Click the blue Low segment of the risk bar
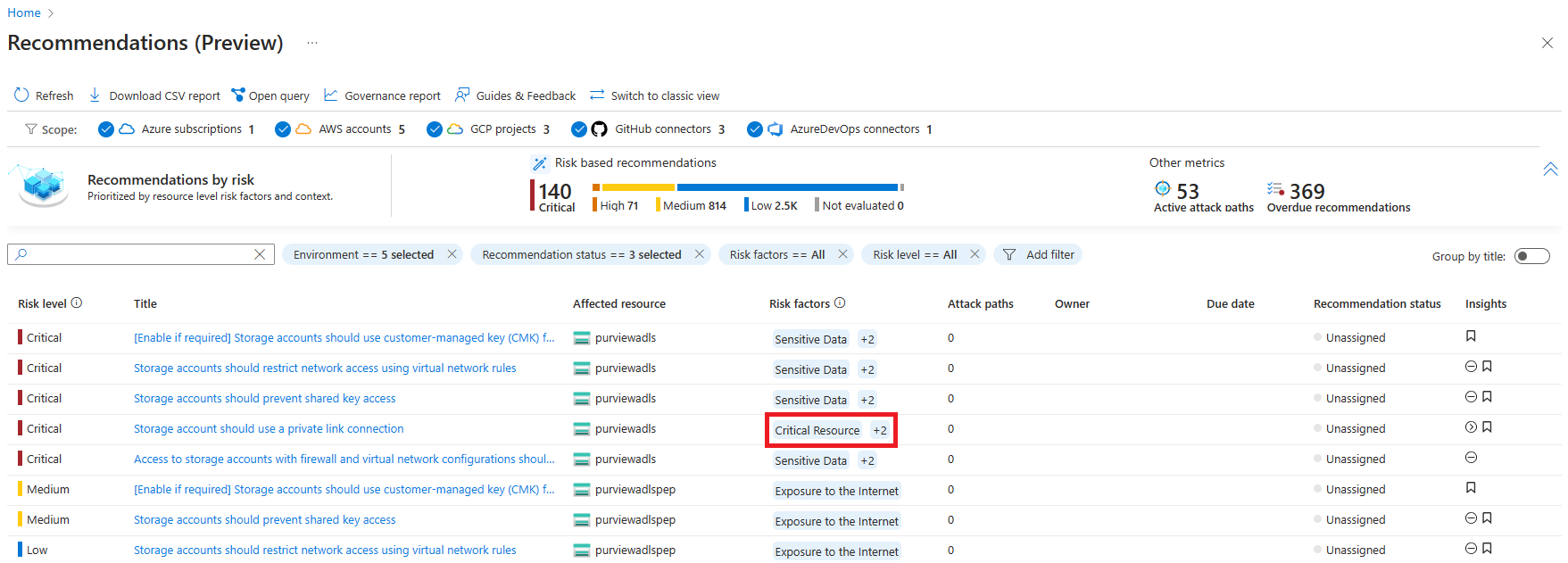Image resolution: width=1568 pixels, height=563 pixels. tap(787, 187)
